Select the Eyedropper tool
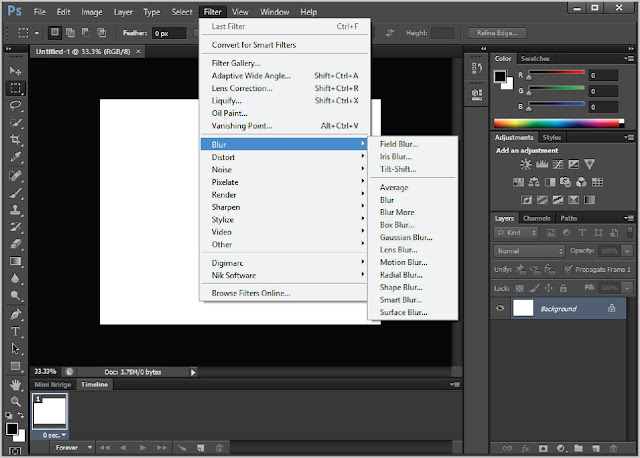This screenshot has width=640, height=458. (15, 157)
